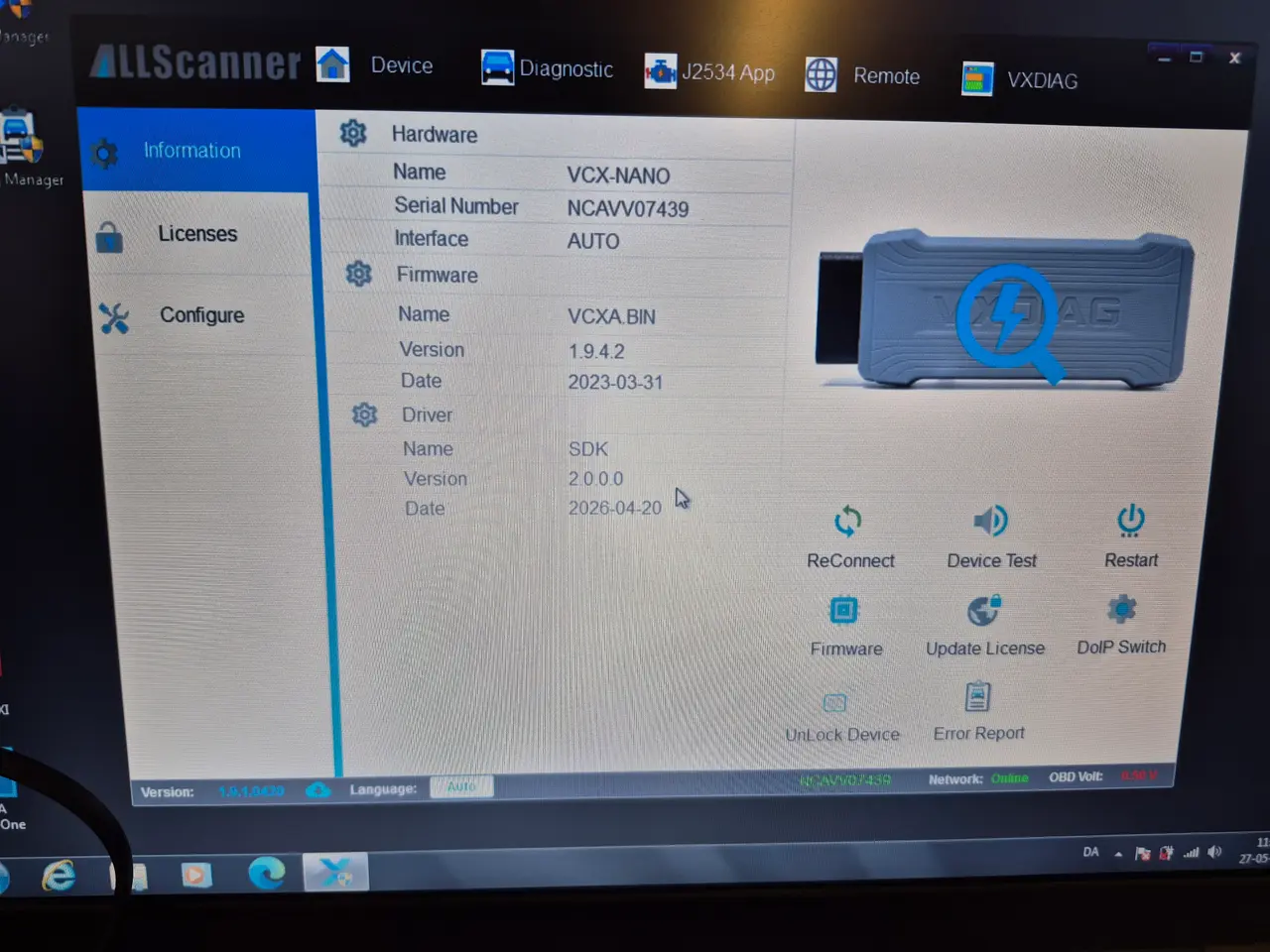
Task: Open the Remote globe icon
Action: point(821,74)
